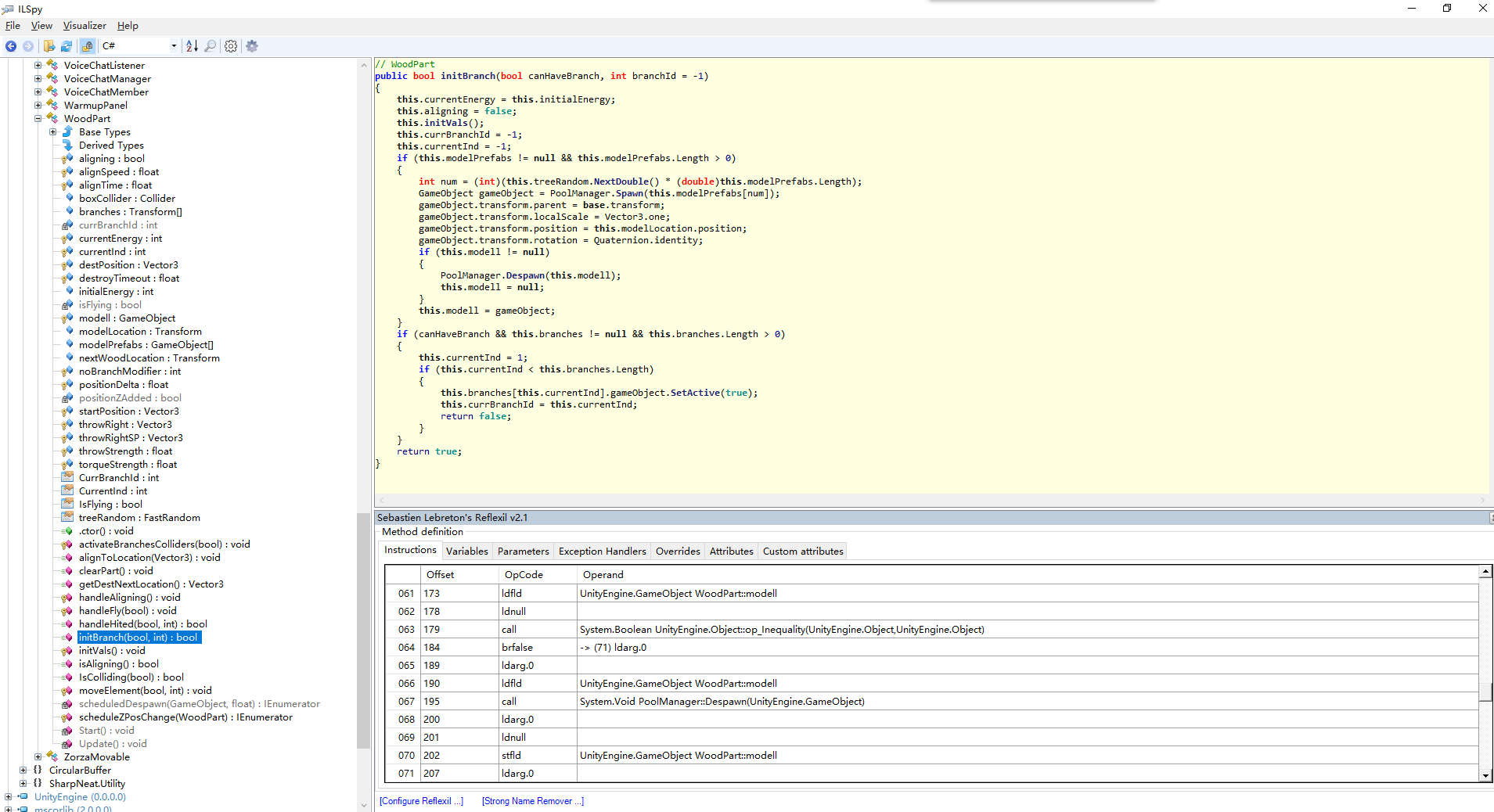Switch to the Overrides tab
This screenshot has height=812, width=1494.
(678, 552)
